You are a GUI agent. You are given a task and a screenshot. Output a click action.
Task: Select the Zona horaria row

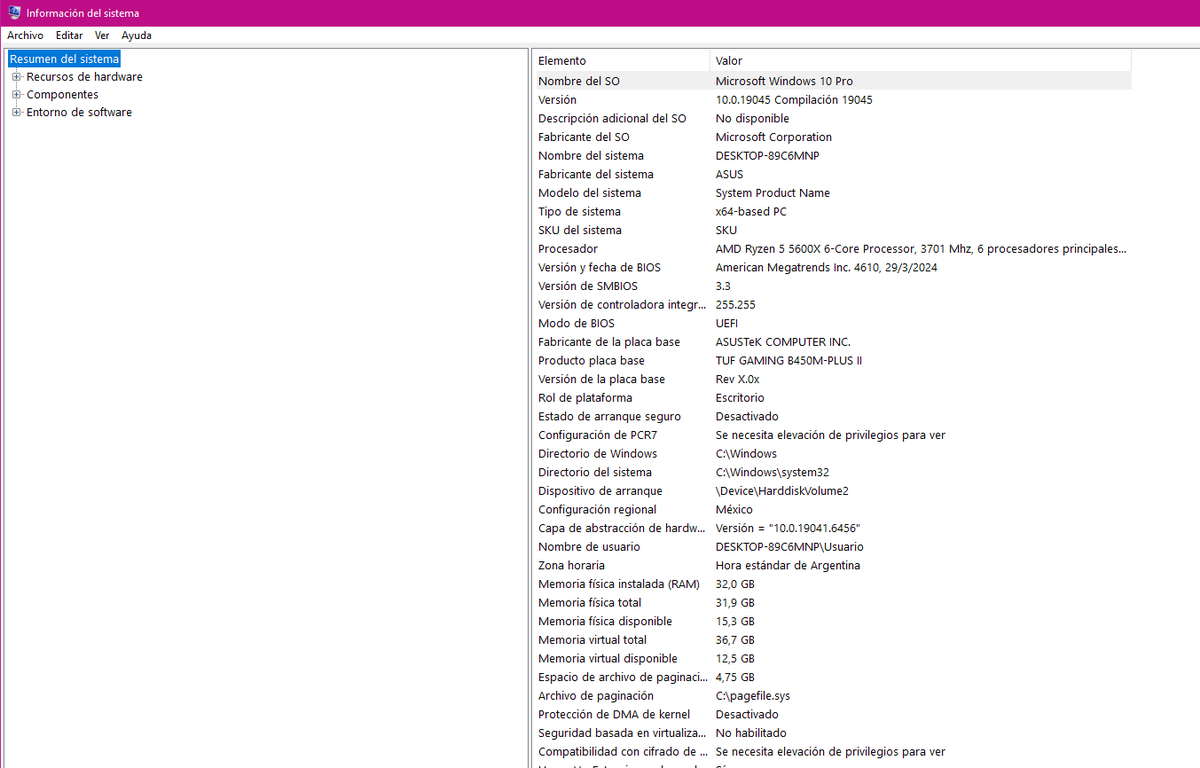pos(832,566)
